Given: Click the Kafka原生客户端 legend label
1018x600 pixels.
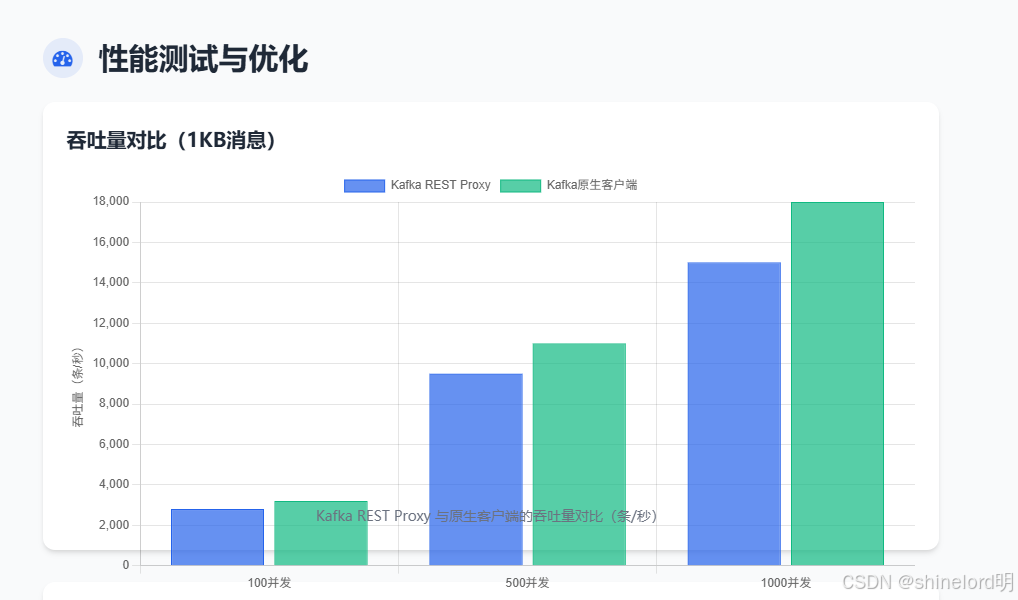Looking at the screenshot, I should point(591,185).
